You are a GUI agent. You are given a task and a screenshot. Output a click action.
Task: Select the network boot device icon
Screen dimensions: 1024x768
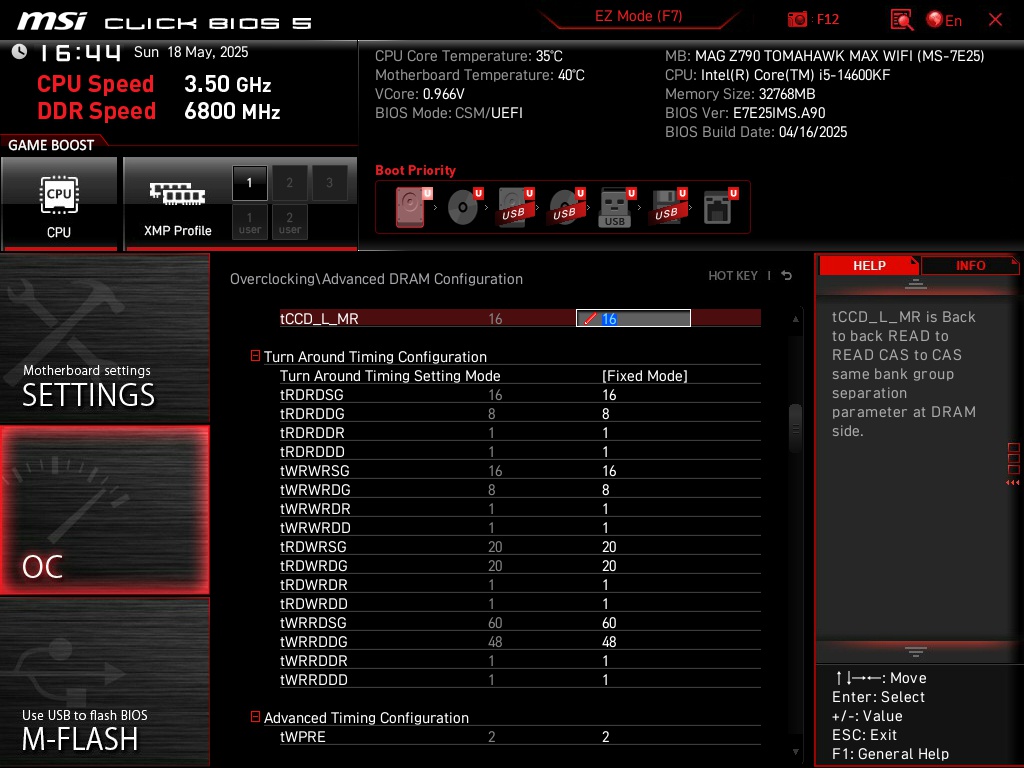point(720,207)
